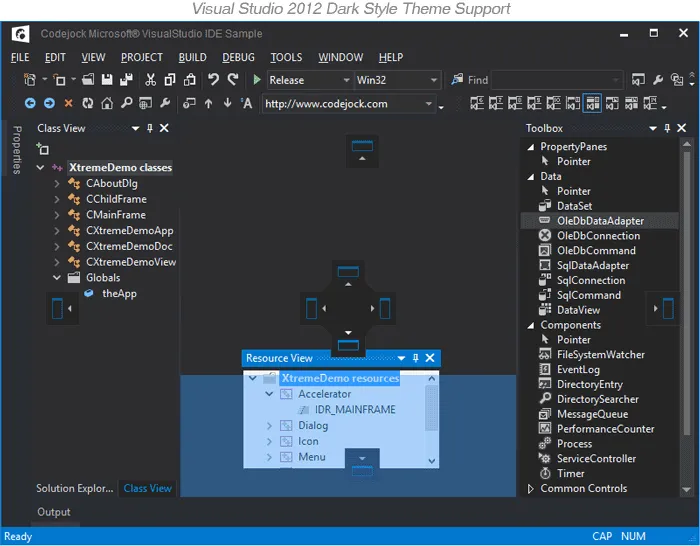Image resolution: width=700 pixels, height=546 pixels.
Task: Click the Open folder toolbar icon
Action: [x=88, y=80]
